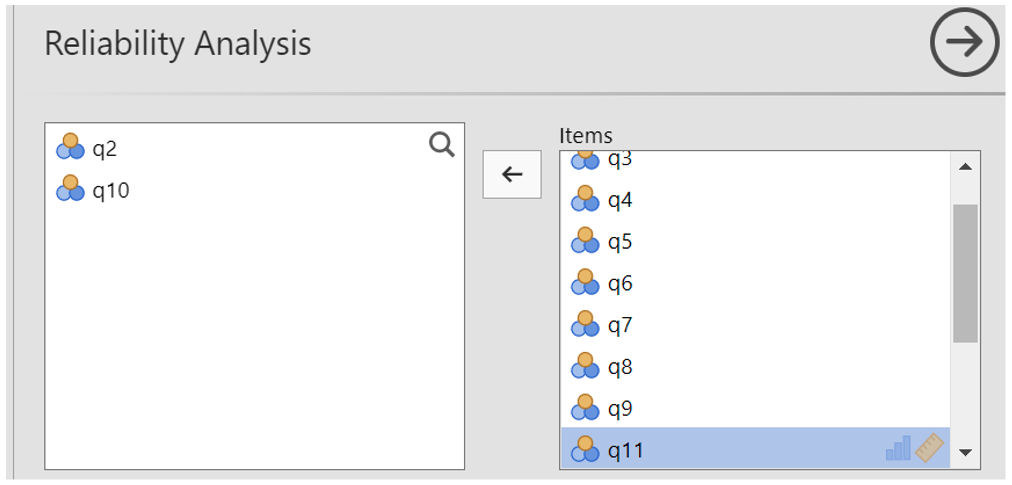The width and height of the screenshot is (1012, 485).
Task: Select the highlighted q11 item
Action: point(626,451)
